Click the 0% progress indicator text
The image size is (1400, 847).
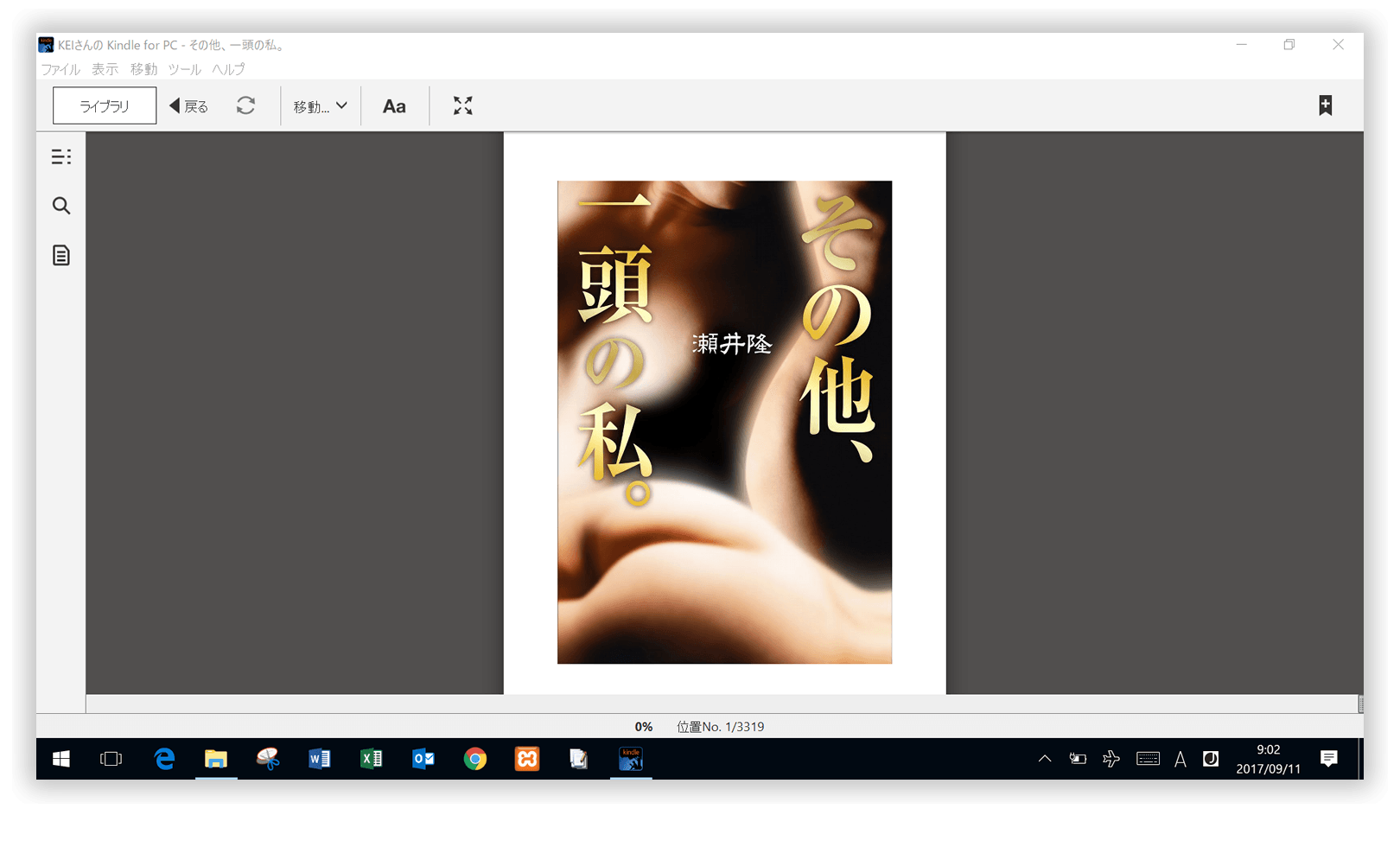click(x=644, y=727)
